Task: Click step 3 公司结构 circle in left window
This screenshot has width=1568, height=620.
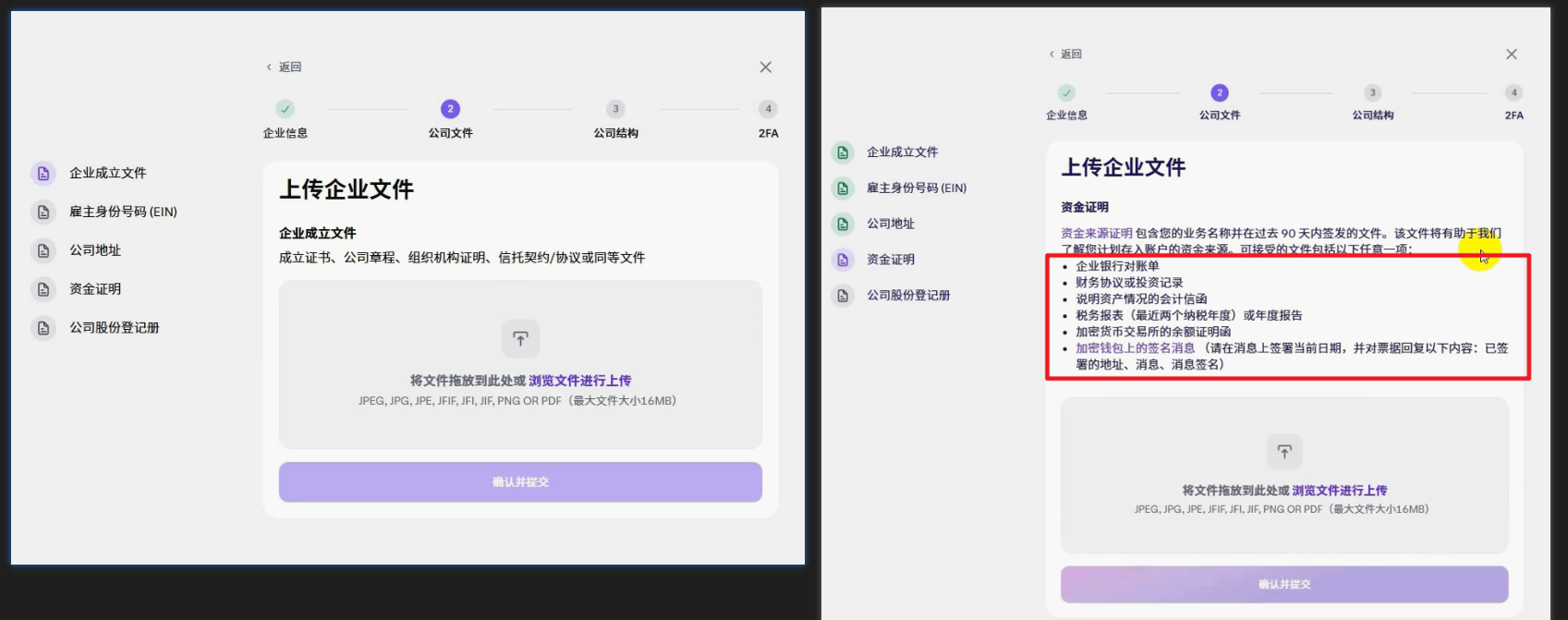Action: 616,109
